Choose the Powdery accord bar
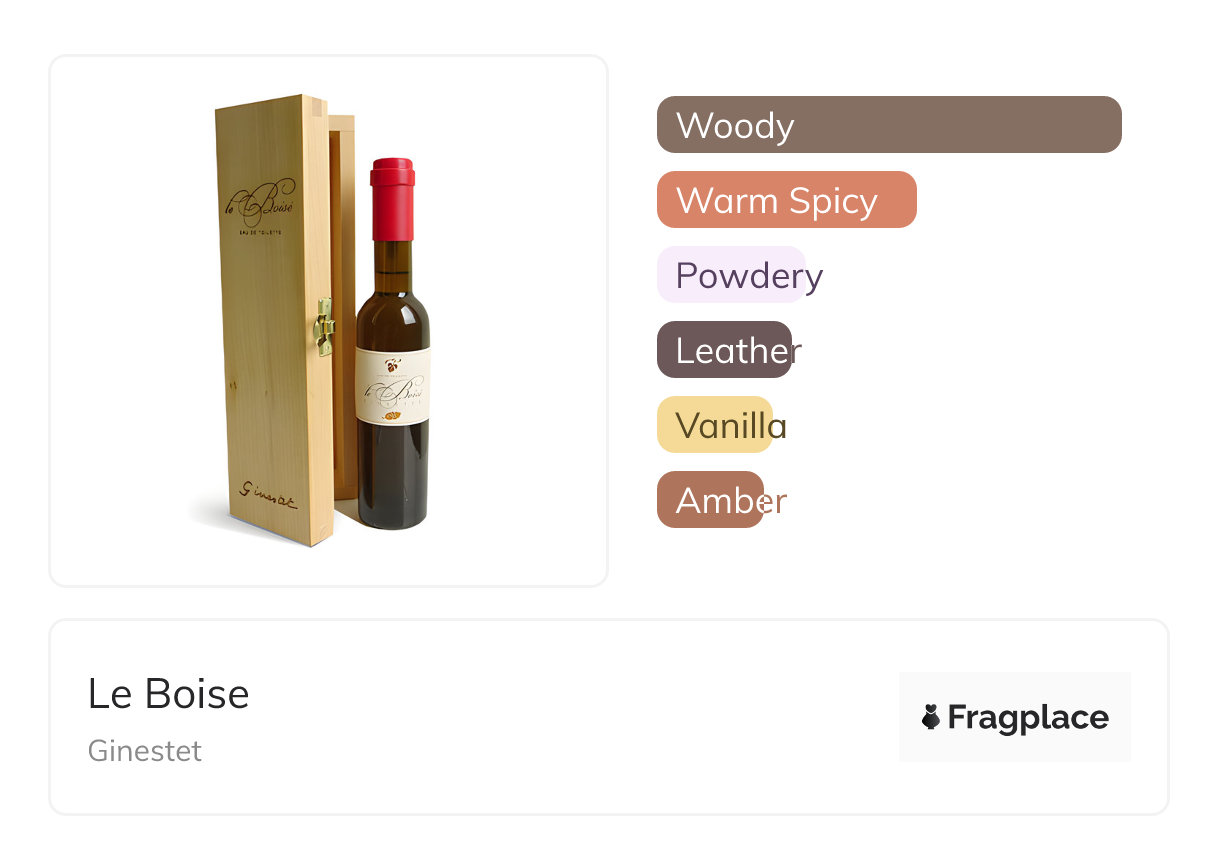 click(x=731, y=275)
